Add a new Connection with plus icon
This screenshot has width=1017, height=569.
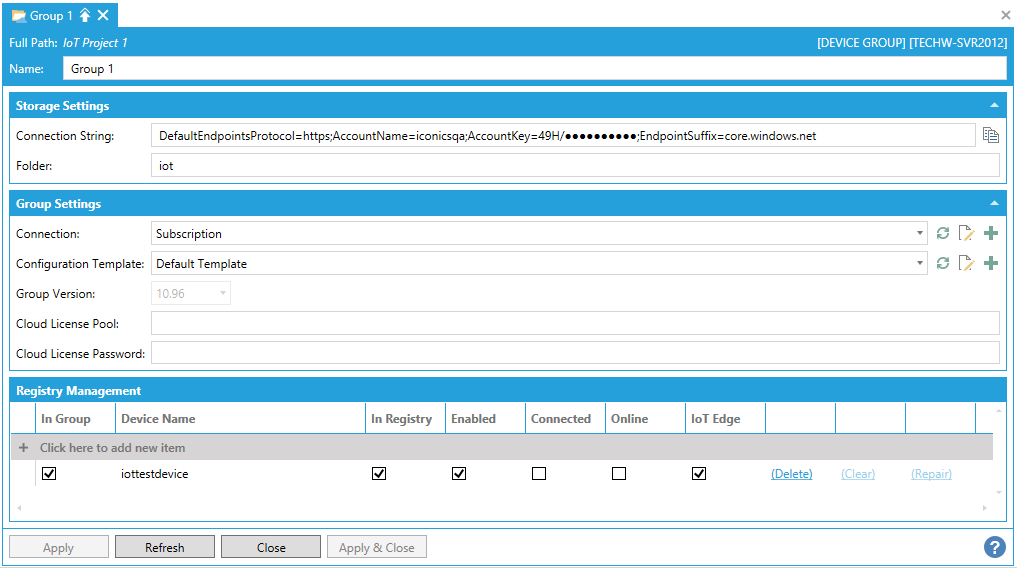click(991, 234)
